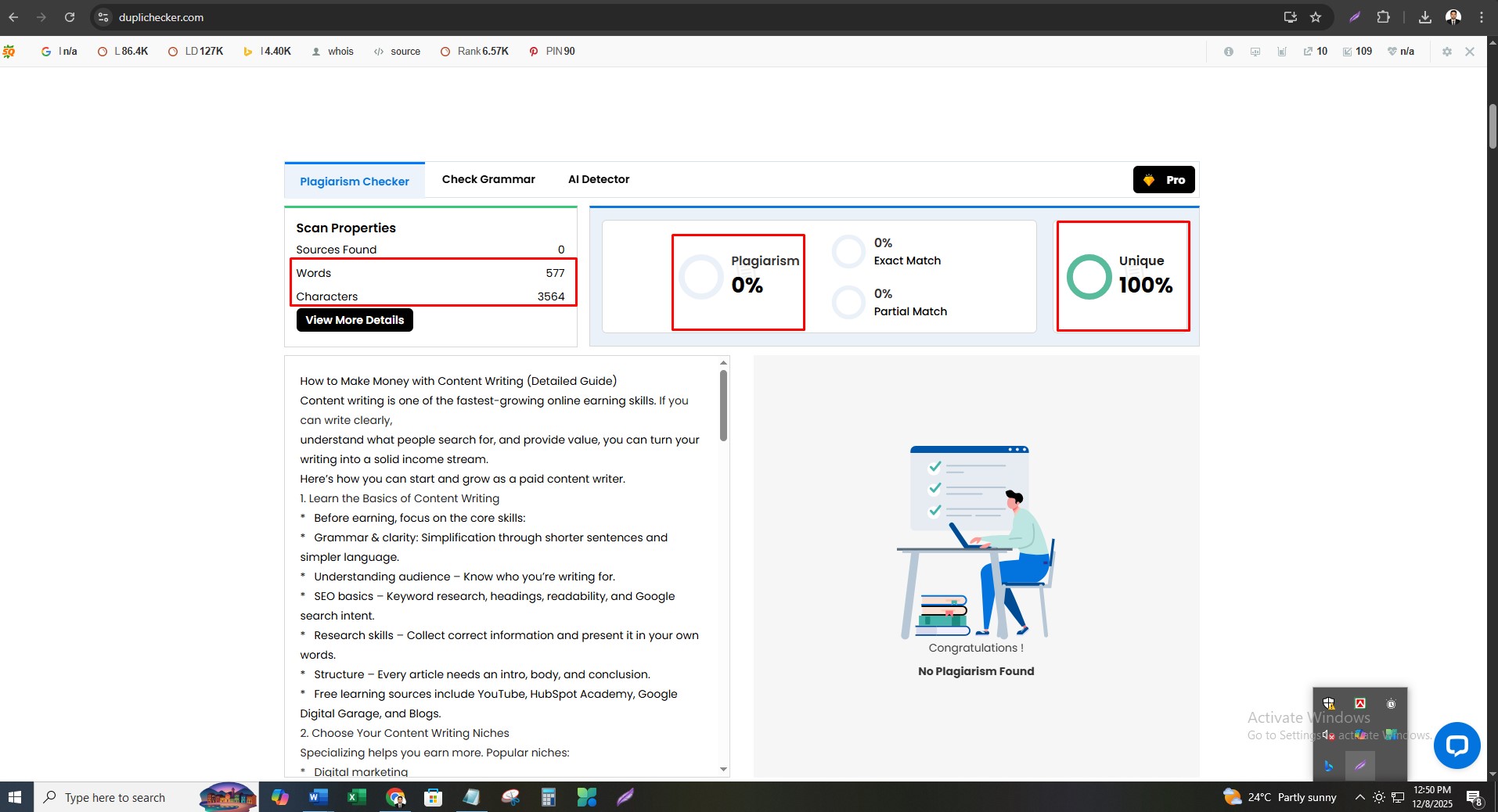Viewport: 1498px width, 812px height.
Task: Open SEOquake settings gear
Action: pos(1447,52)
